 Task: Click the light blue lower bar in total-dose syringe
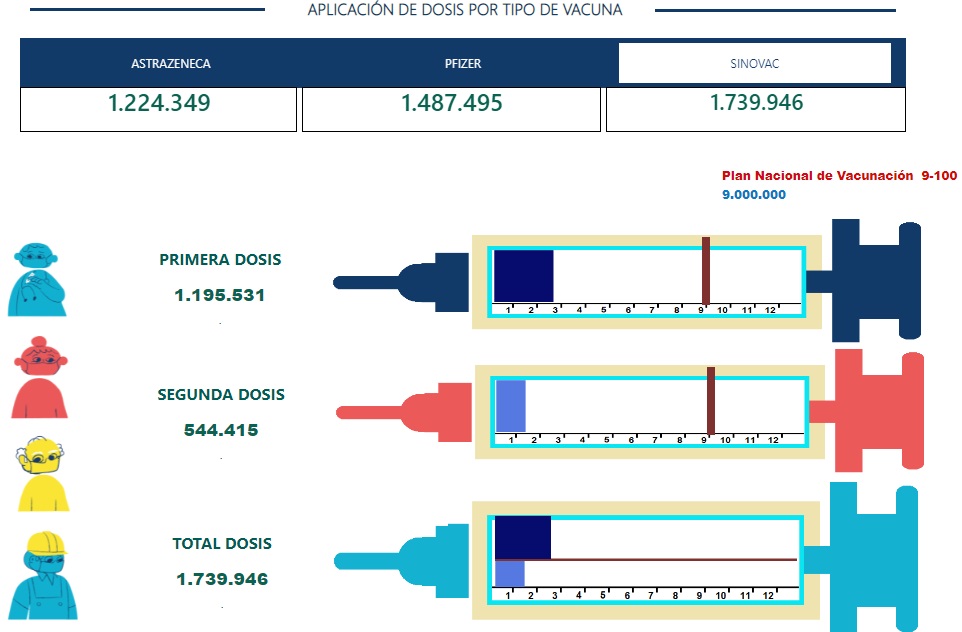[510, 574]
